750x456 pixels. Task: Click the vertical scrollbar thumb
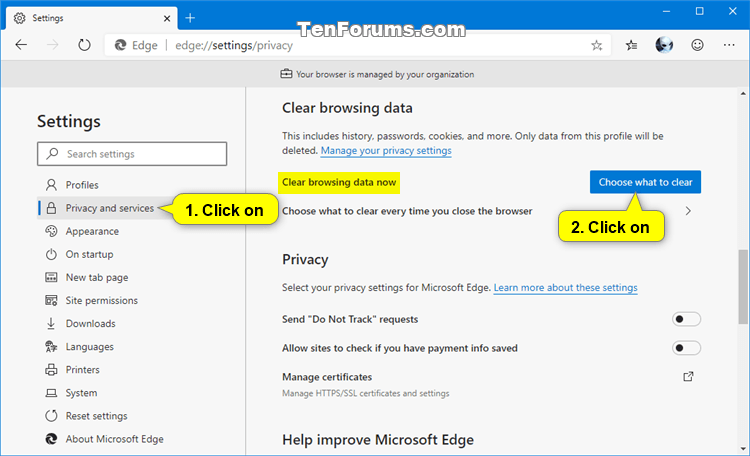tap(743, 287)
